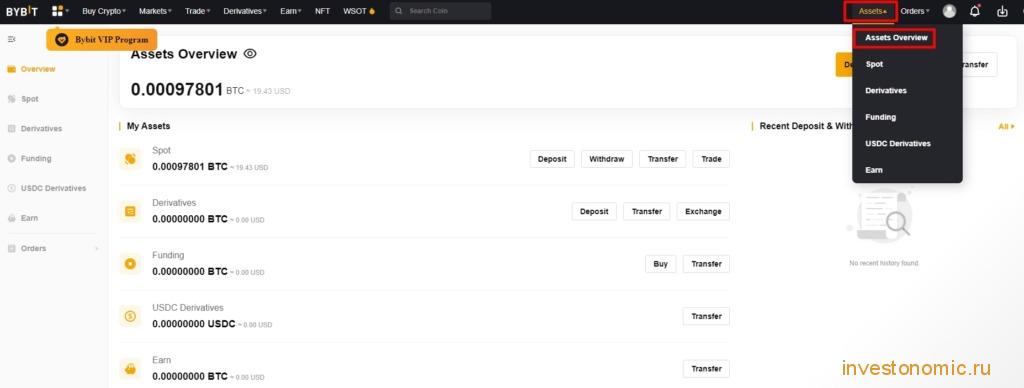Select USDC Derivatives in the left sidebar

coord(46,188)
